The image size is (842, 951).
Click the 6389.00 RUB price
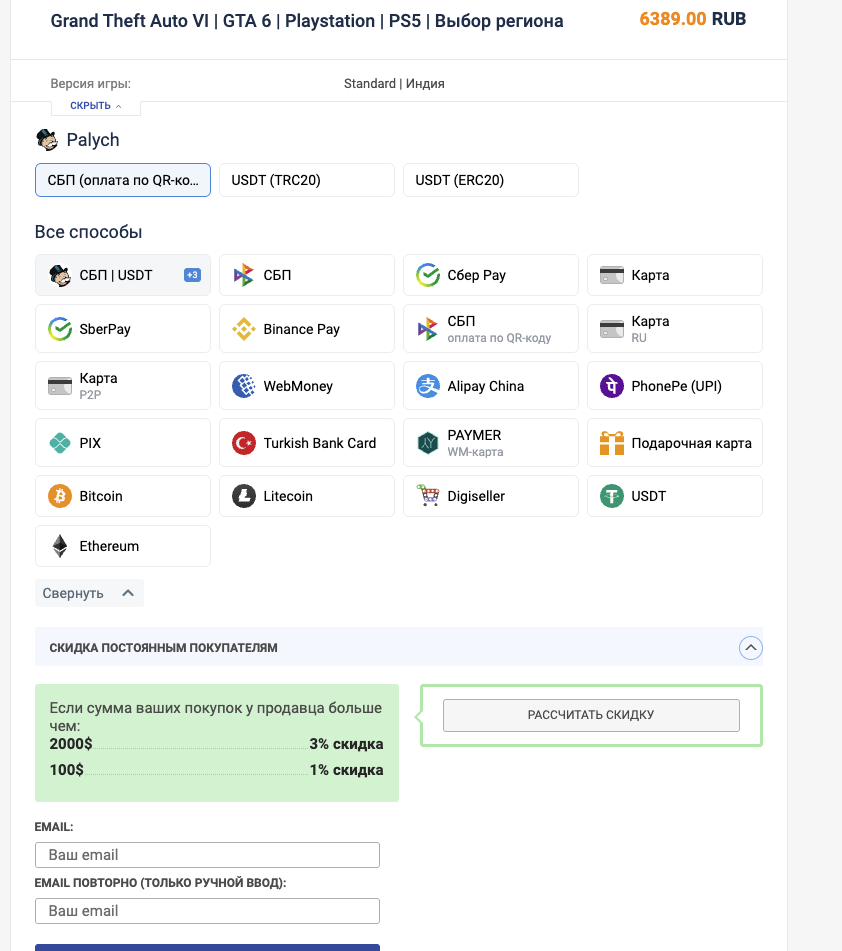(692, 19)
